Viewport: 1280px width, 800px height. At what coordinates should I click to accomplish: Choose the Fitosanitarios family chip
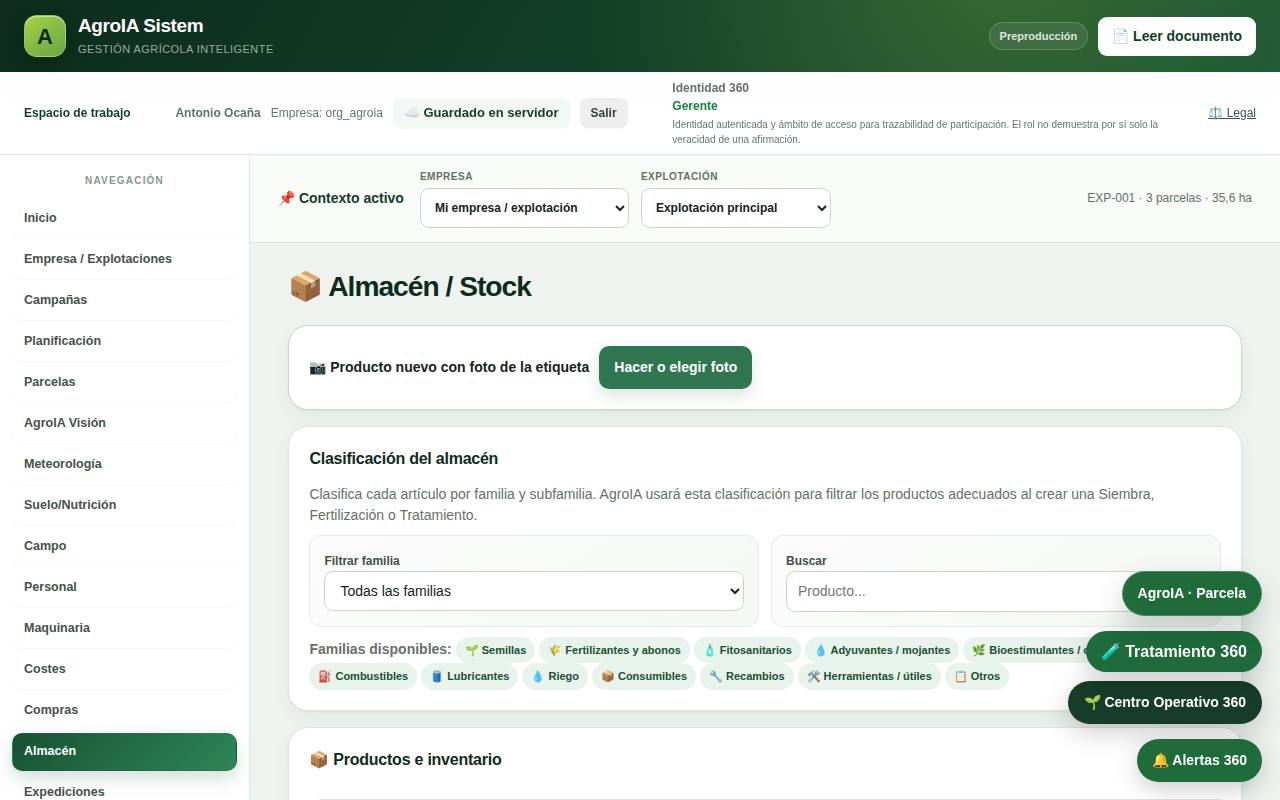(x=747, y=650)
